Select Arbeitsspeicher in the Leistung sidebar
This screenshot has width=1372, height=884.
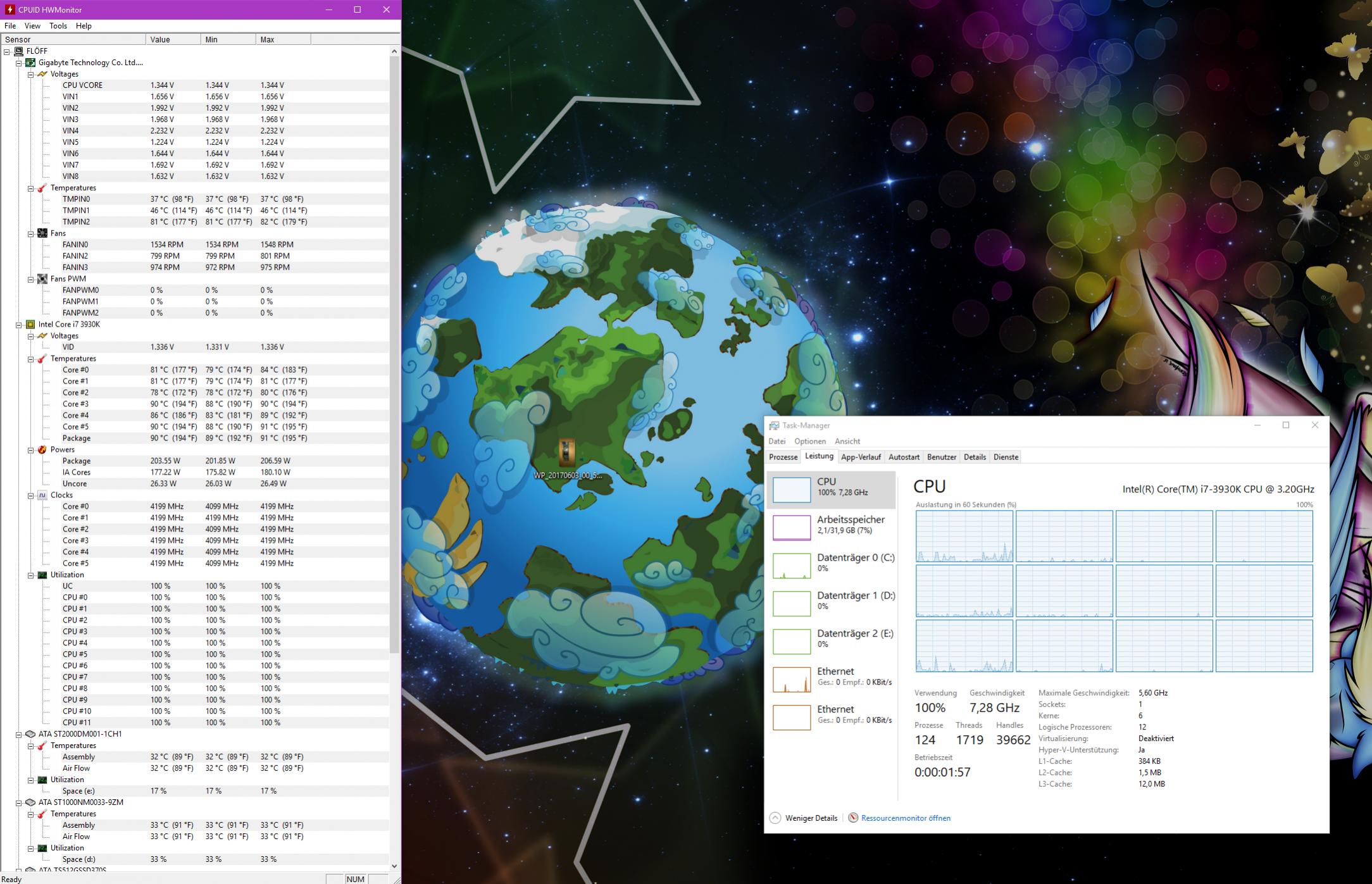(831, 527)
